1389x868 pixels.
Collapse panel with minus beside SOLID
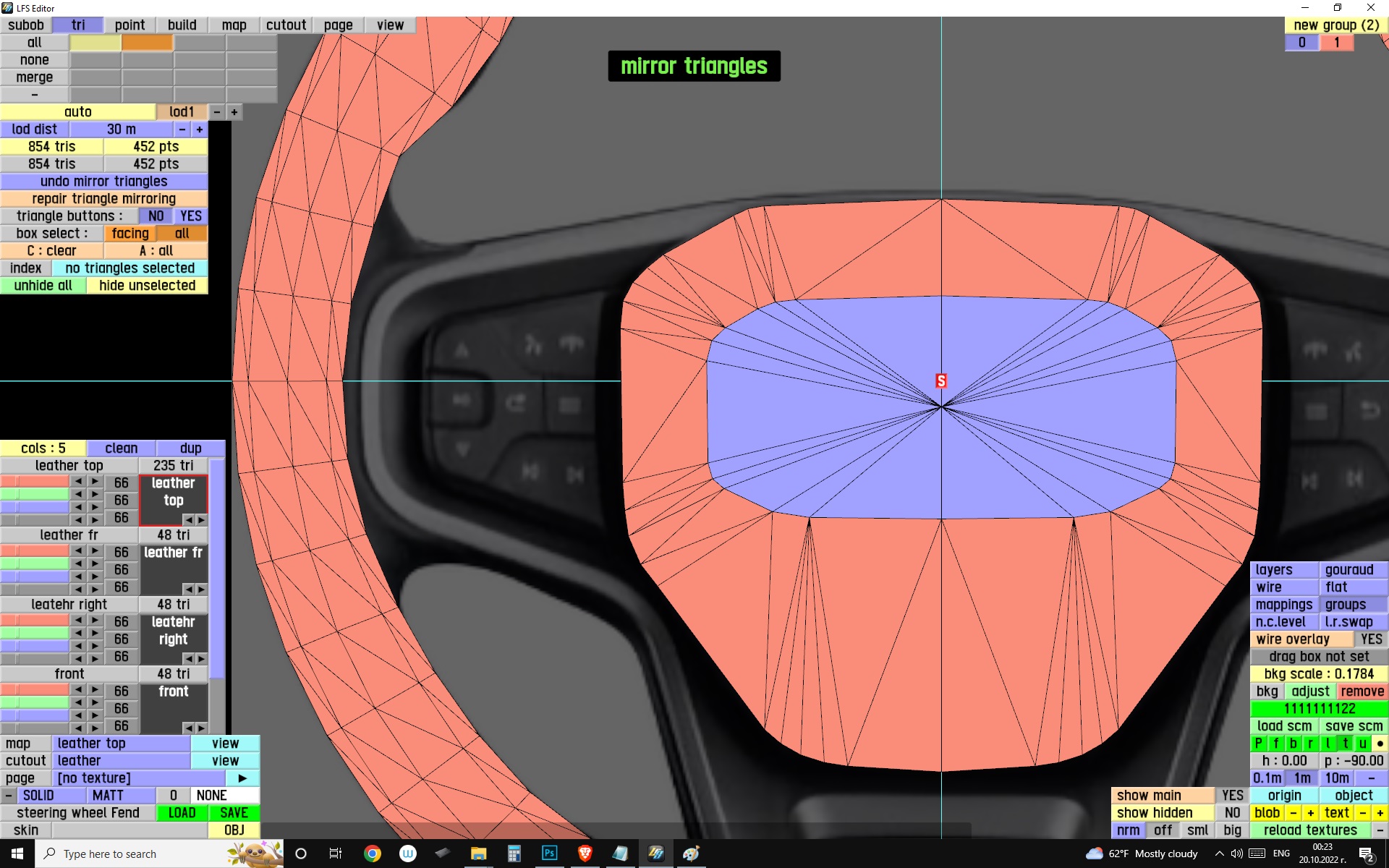pos(8,795)
